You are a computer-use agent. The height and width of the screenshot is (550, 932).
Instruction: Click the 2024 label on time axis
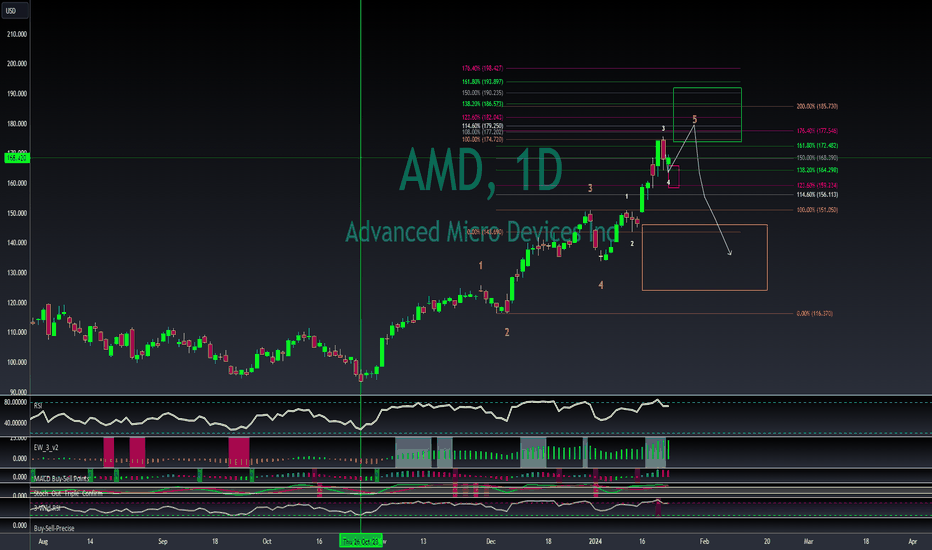[595, 542]
